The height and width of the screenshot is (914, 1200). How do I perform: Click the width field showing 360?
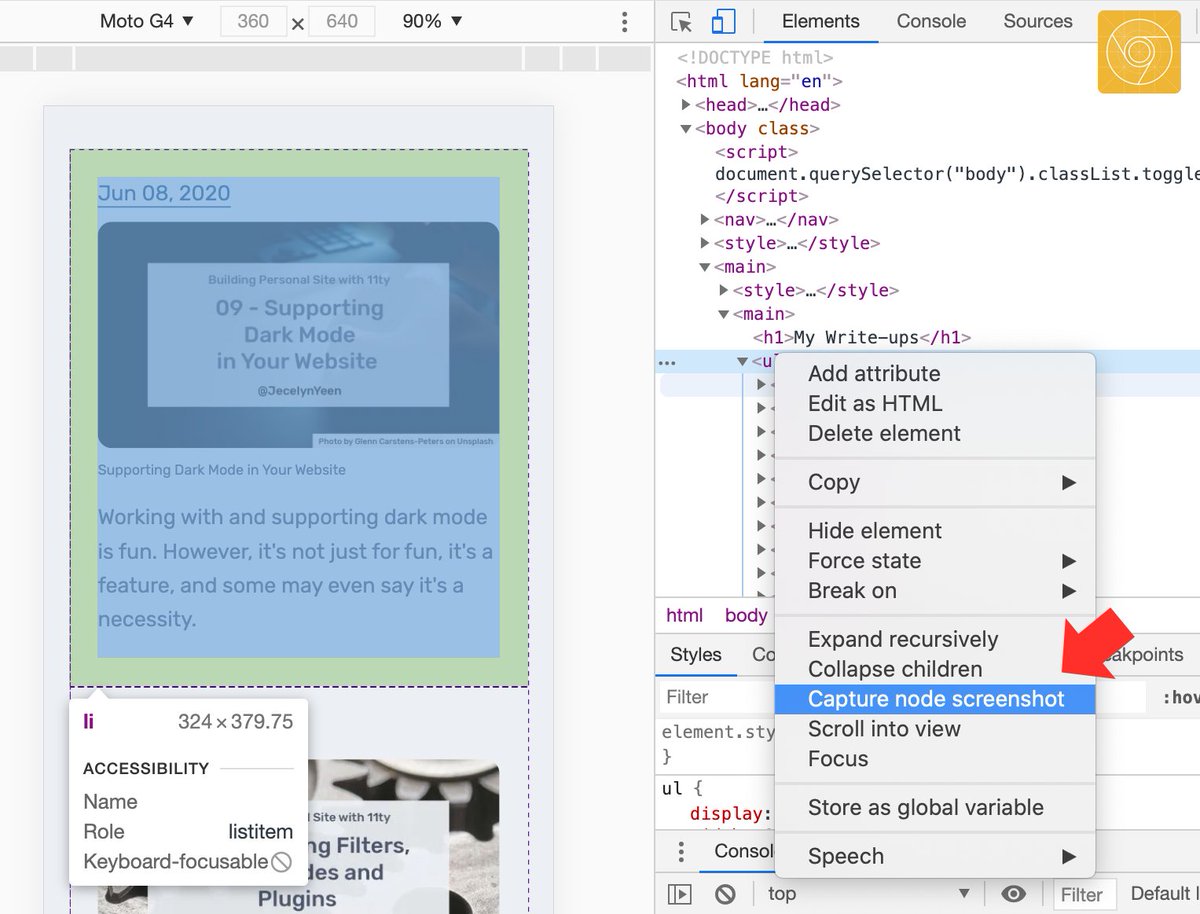tap(253, 21)
